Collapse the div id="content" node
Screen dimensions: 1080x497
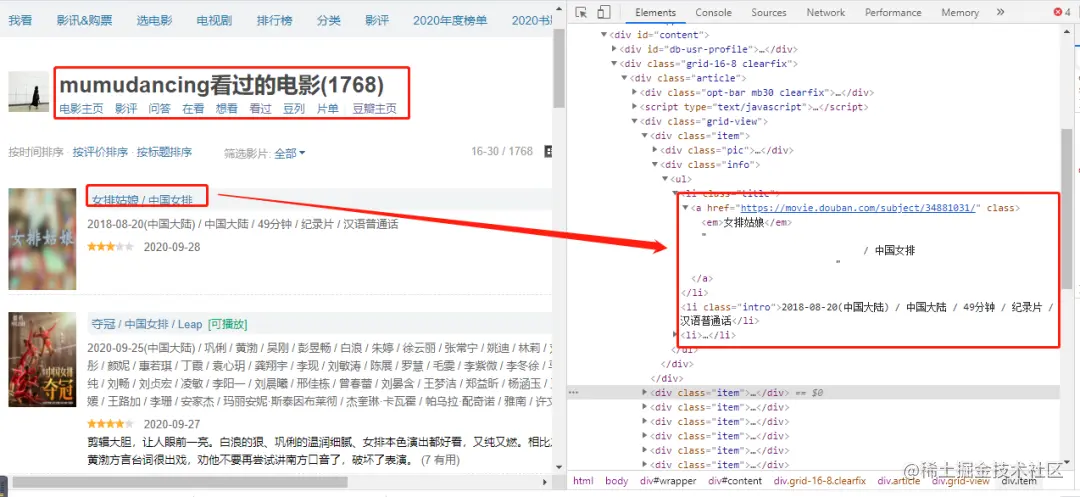[x=604, y=34]
